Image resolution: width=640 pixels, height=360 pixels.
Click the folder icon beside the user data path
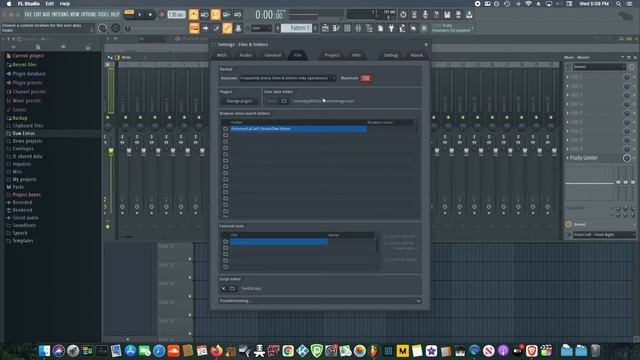[x=284, y=101]
